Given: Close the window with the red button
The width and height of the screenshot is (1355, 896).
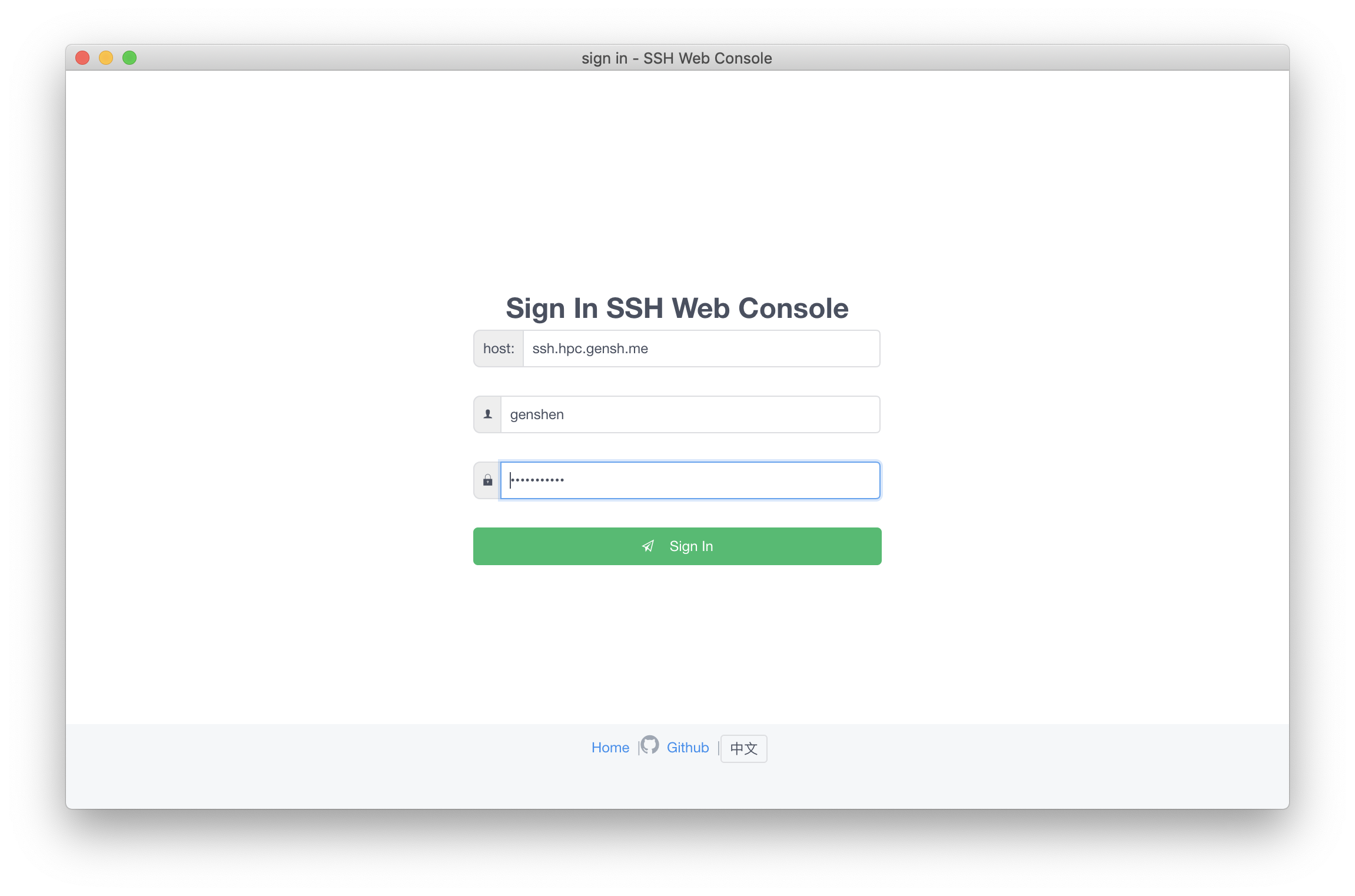Looking at the screenshot, I should pyautogui.click(x=82, y=58).
